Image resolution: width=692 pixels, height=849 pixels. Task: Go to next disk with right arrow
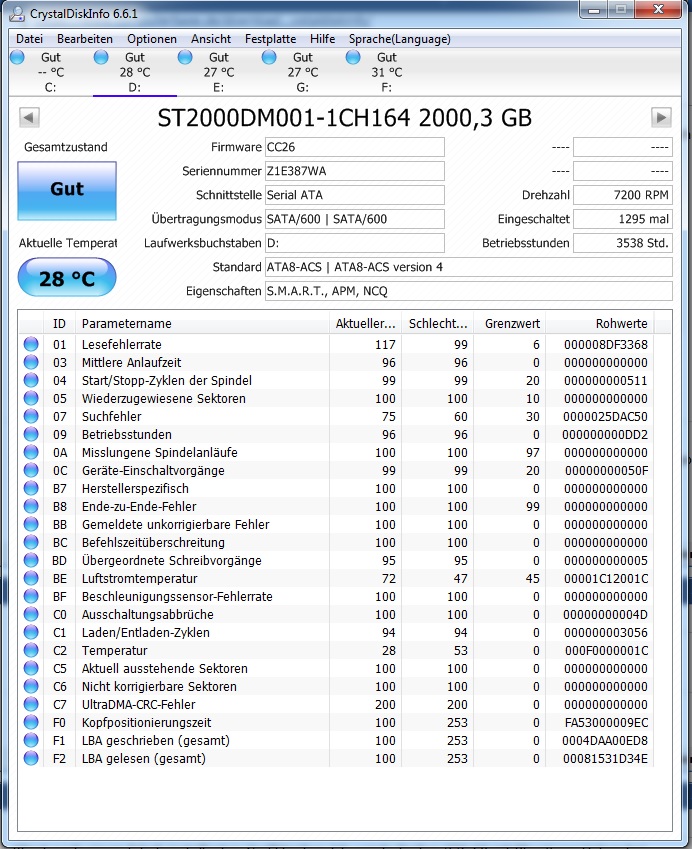coord(661,117)
